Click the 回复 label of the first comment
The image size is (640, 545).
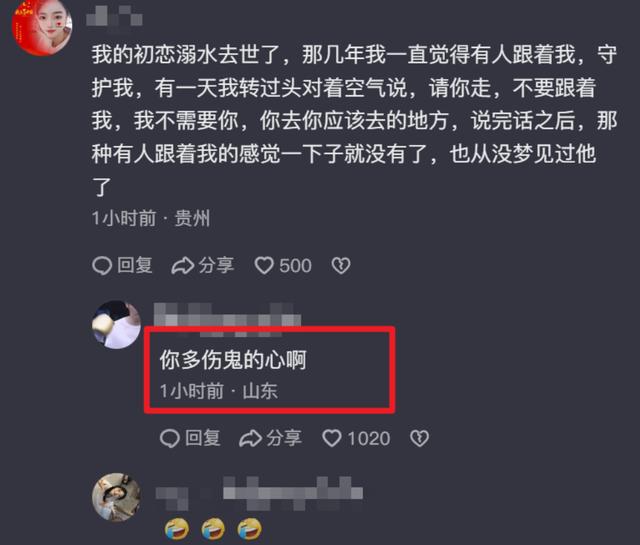(135, 265)
